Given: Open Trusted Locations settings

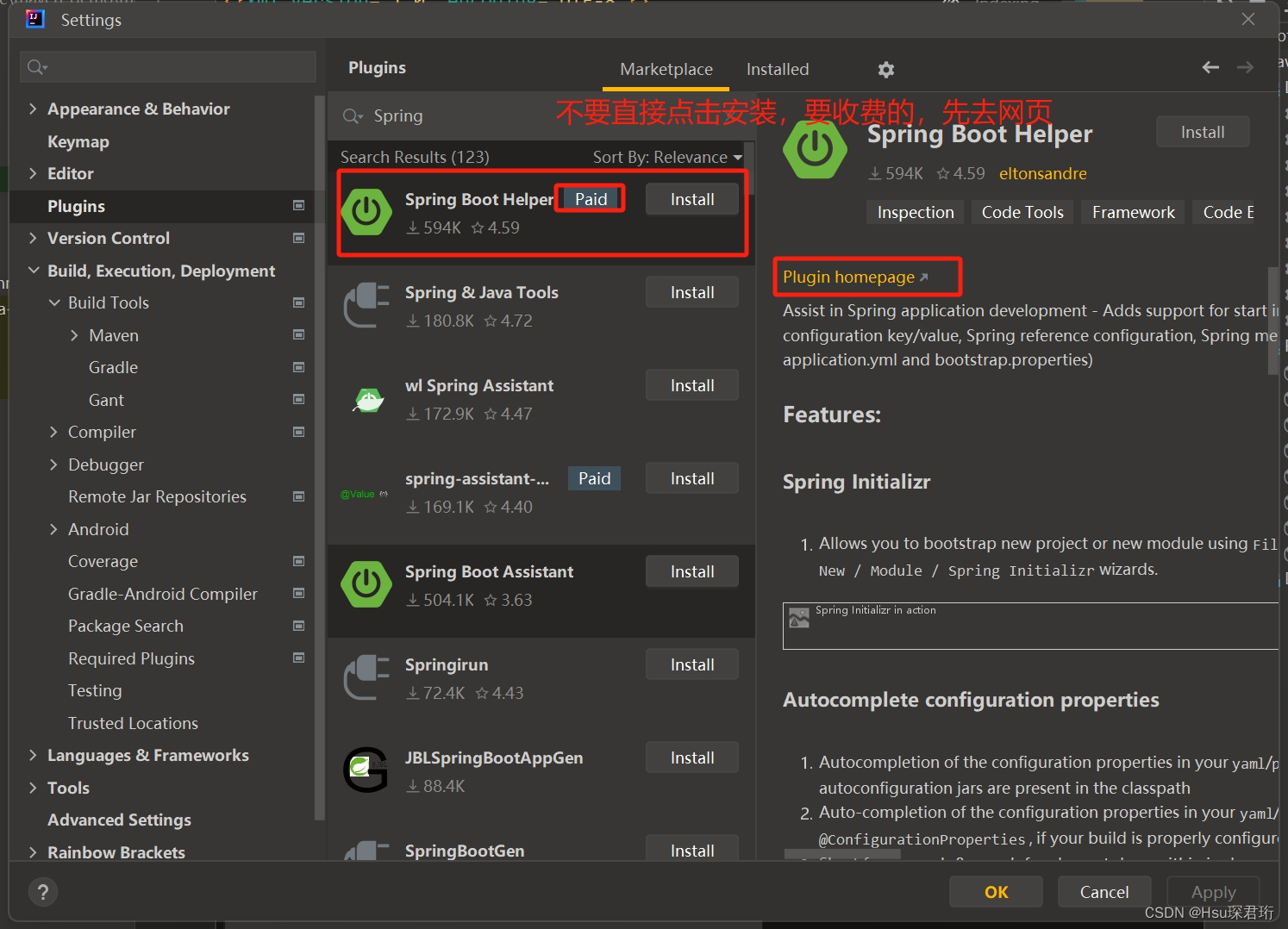Looking at the screenshot, I should tap(133, 723).
